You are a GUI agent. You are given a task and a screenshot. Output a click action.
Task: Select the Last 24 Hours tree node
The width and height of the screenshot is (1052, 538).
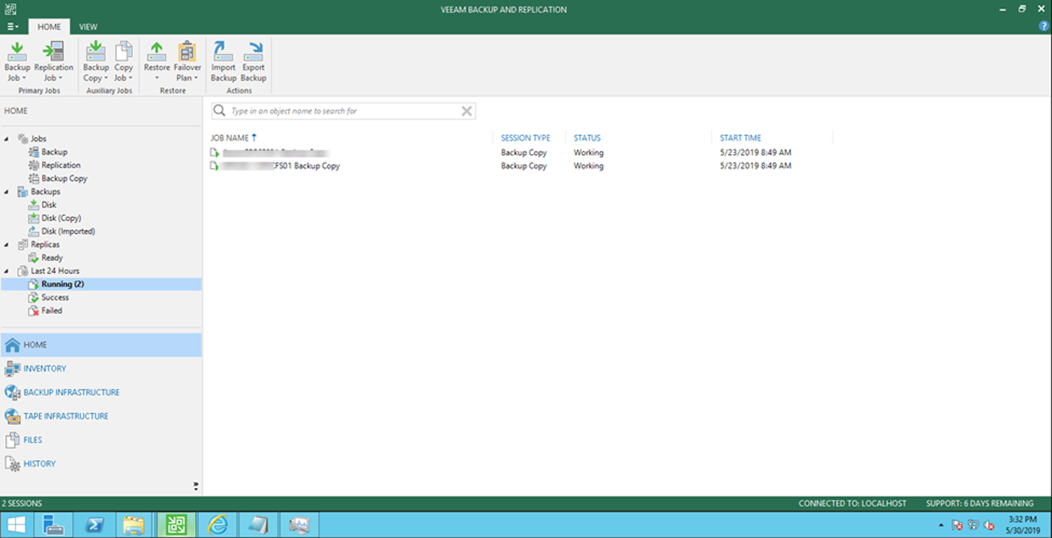[x=48, y=271]
